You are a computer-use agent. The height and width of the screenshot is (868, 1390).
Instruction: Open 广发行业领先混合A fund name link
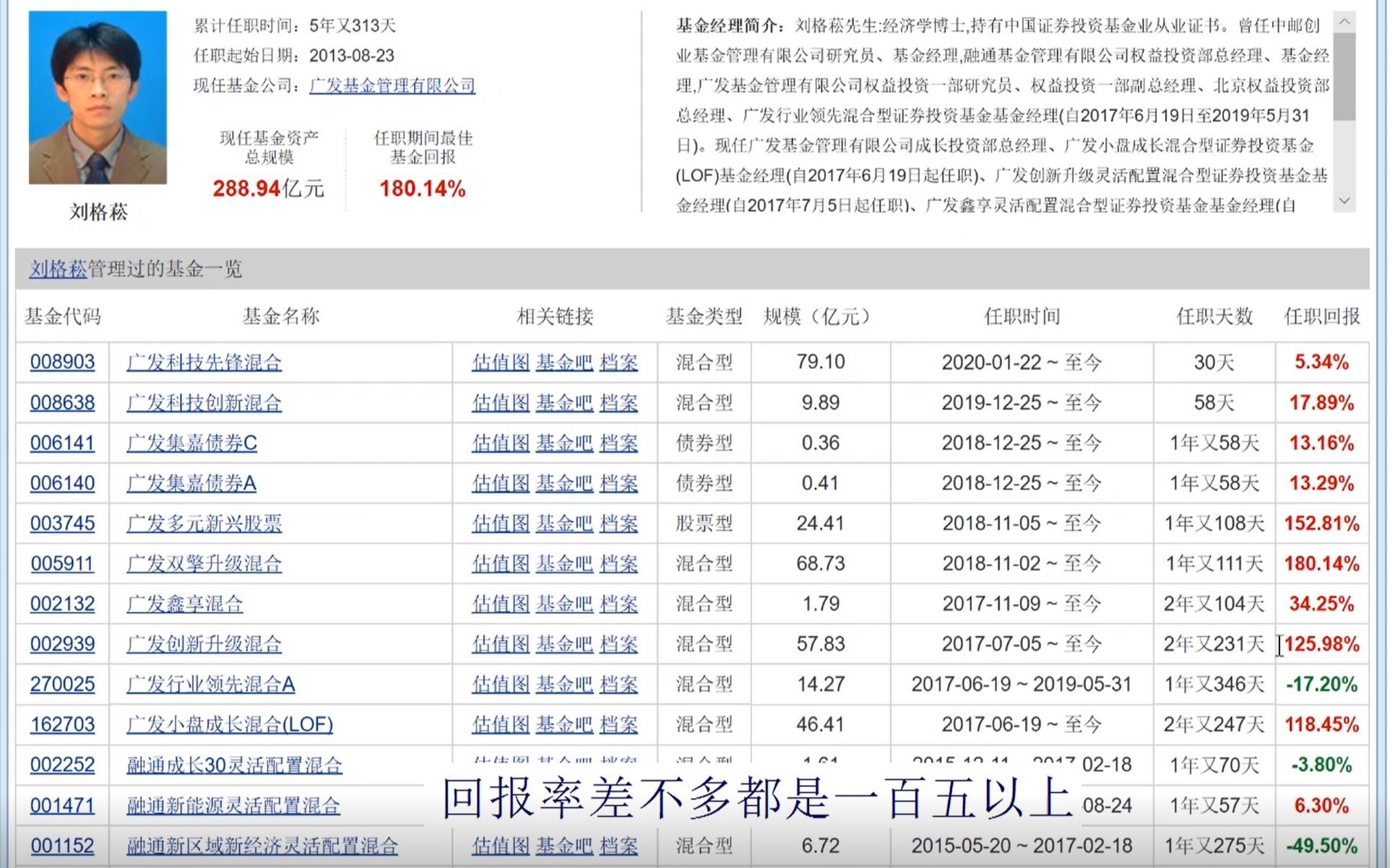[x=211, y=685]
